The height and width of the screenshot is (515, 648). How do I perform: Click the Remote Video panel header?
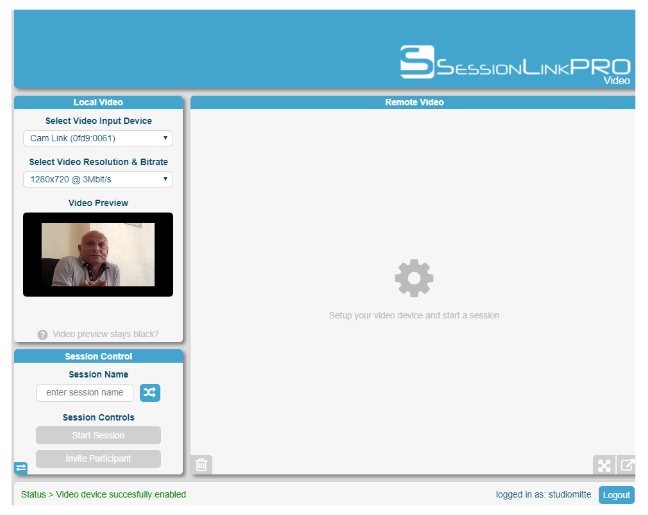[x=413, y=102]
